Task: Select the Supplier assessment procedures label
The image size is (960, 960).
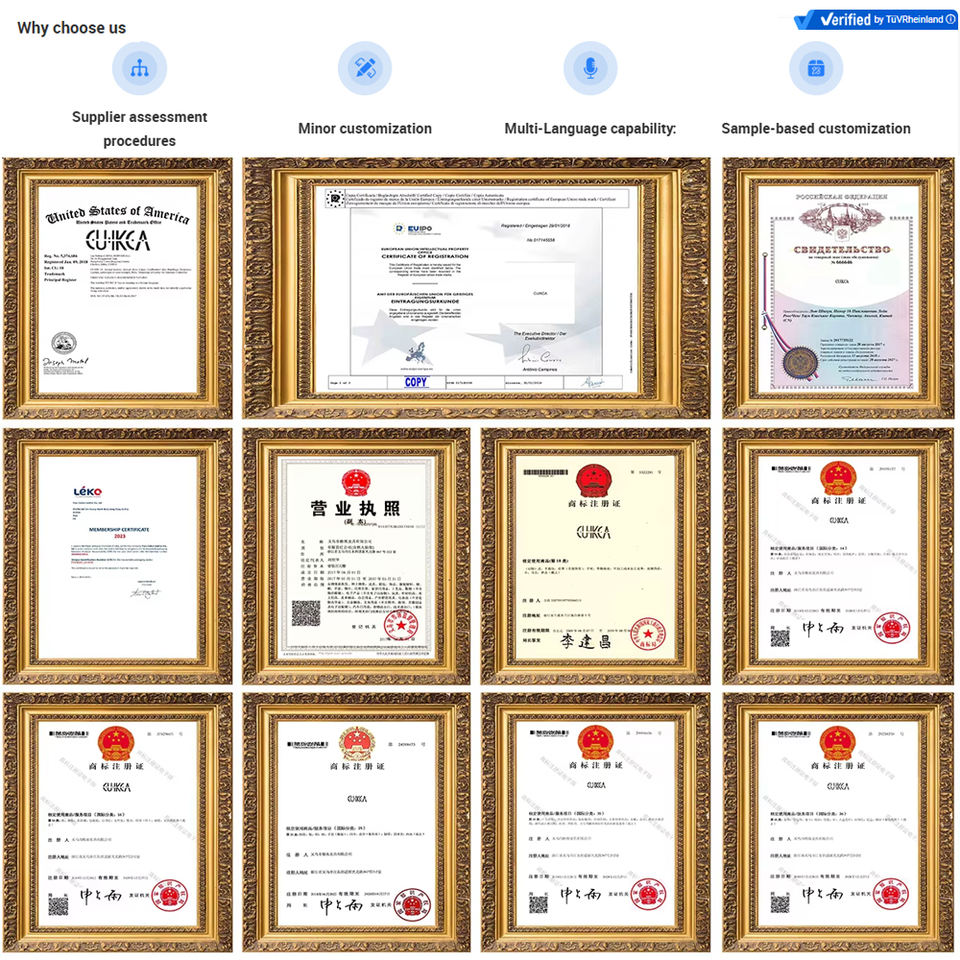Action: tap(140, 129)
